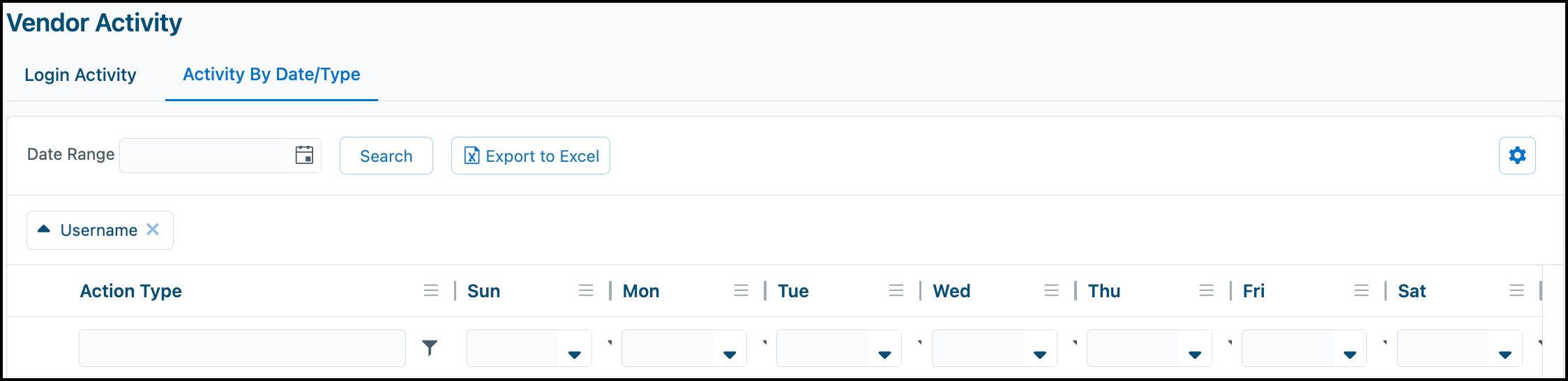Remove the Username grouping chip
Screen dimensions: 1568x381
pos(153,229)
